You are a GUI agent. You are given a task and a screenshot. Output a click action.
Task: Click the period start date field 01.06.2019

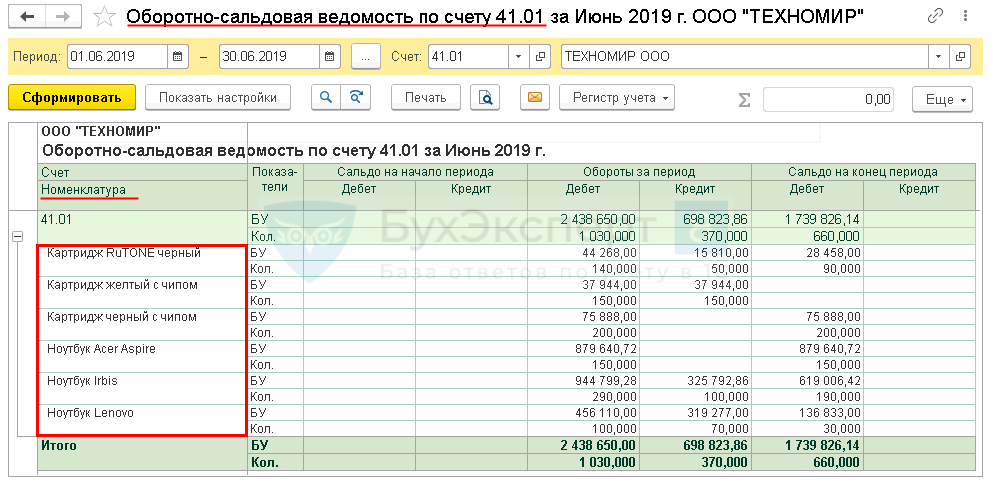click(x=117, y=57)
